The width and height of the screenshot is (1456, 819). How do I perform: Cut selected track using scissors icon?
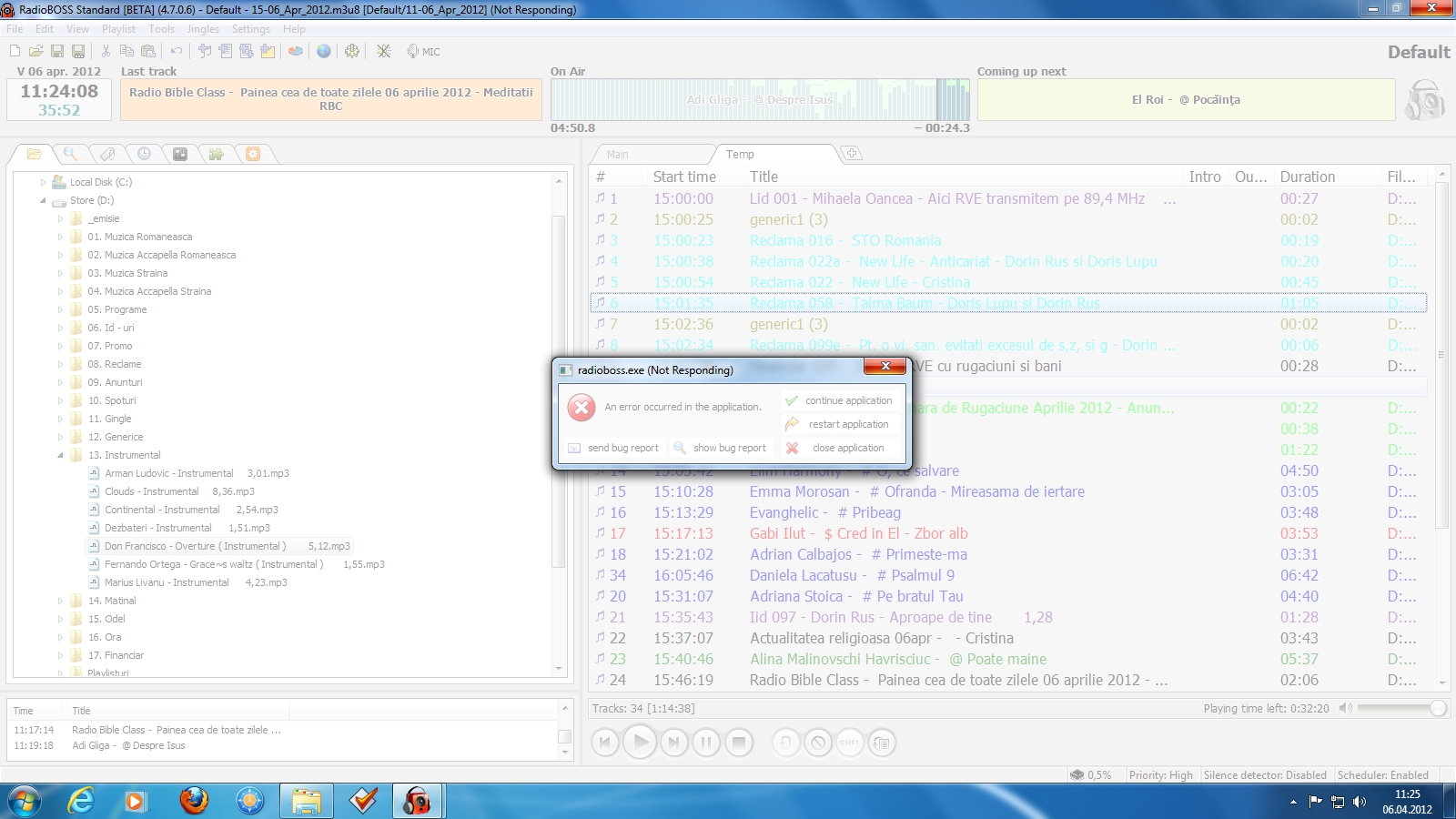[x=106, y=51]
